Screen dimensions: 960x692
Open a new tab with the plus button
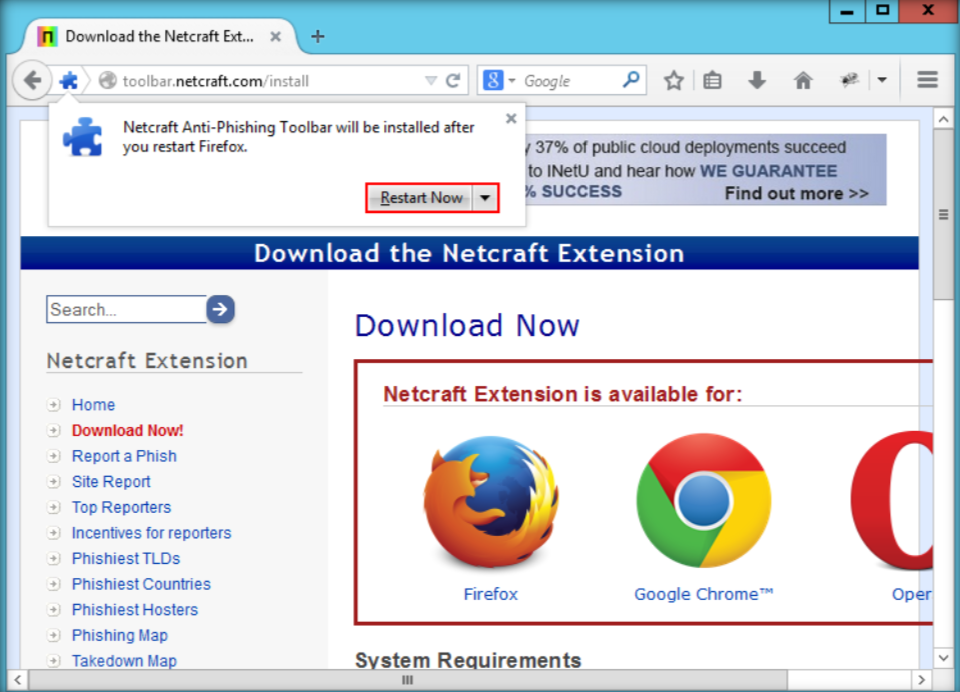pyautogui.click(x=318, y=37)
